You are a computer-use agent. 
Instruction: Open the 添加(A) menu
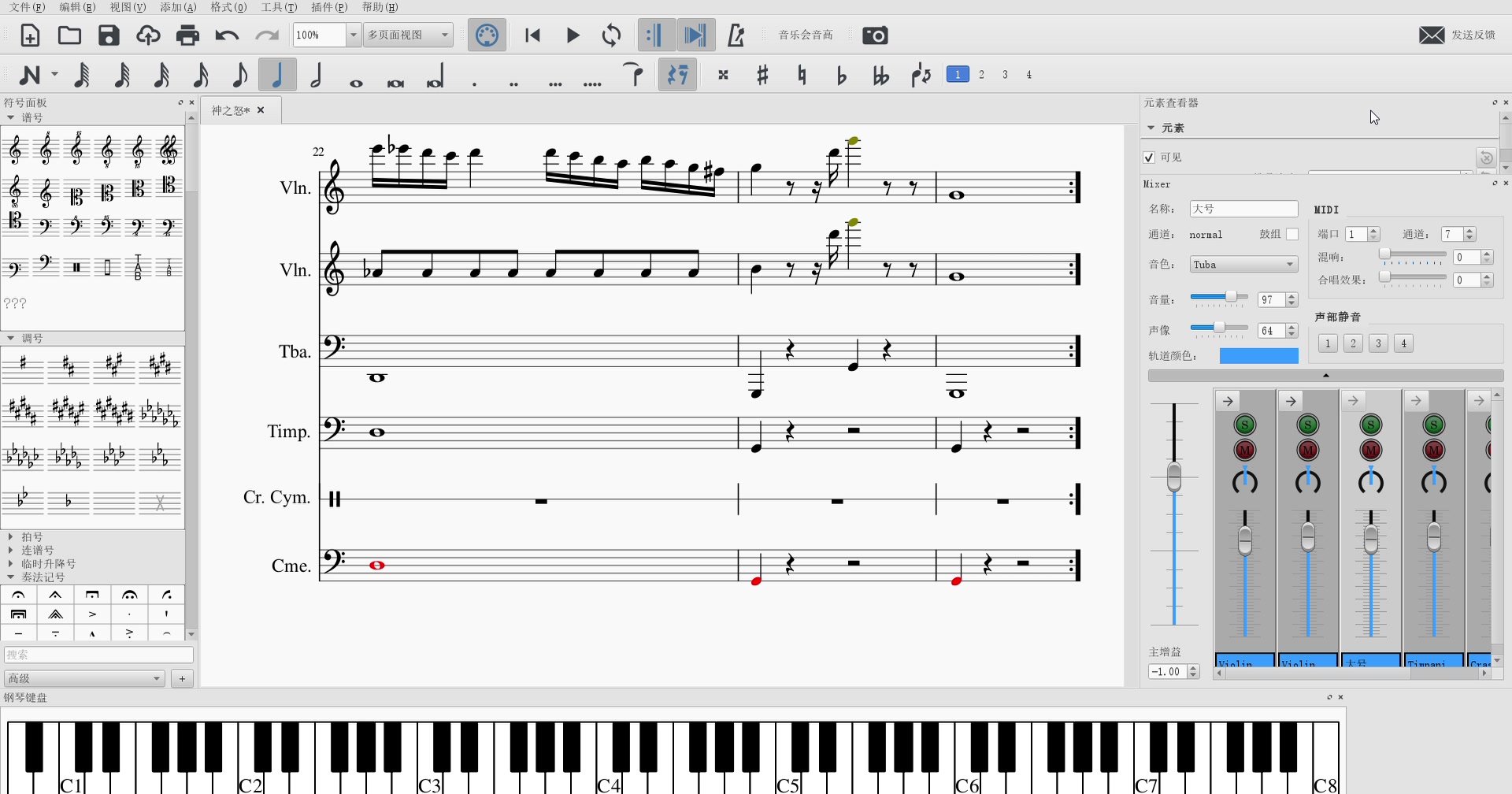coord(178,7)
